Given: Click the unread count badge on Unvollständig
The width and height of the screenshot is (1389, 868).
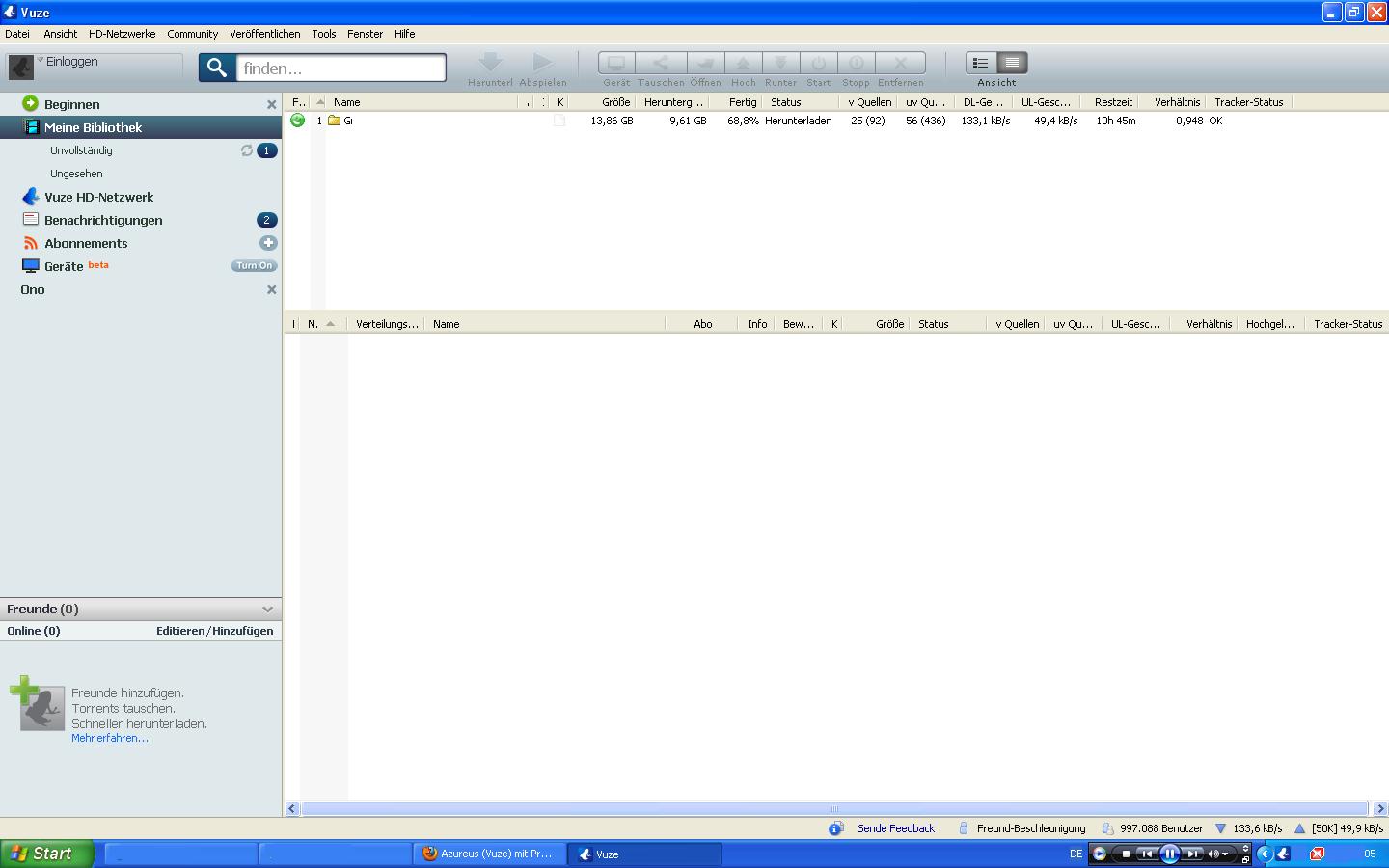Looking at the screenshot, I should pyautogui.click(x=267, y=150).
